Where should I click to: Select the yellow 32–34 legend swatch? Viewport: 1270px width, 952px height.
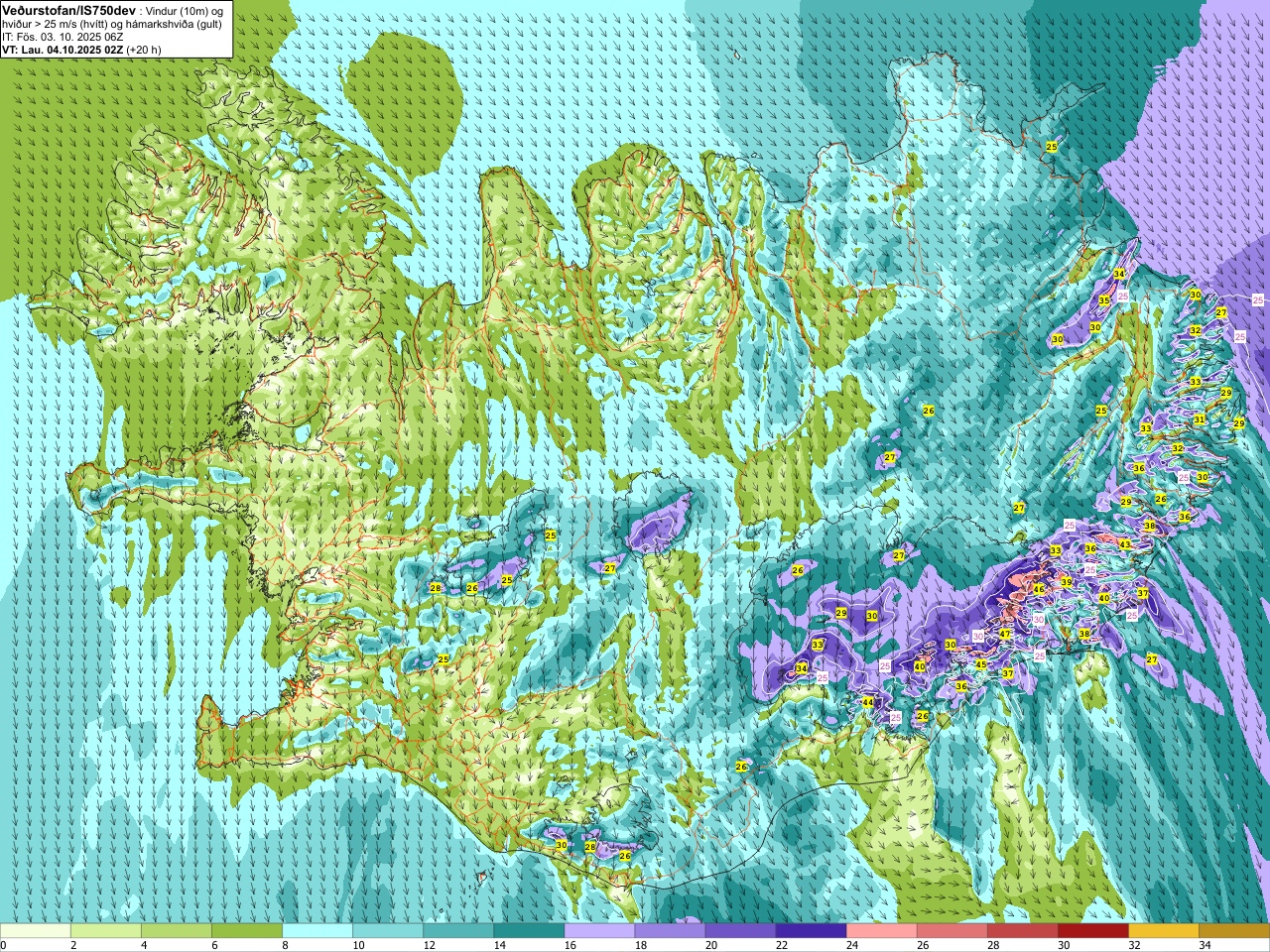pos(1162,931)
